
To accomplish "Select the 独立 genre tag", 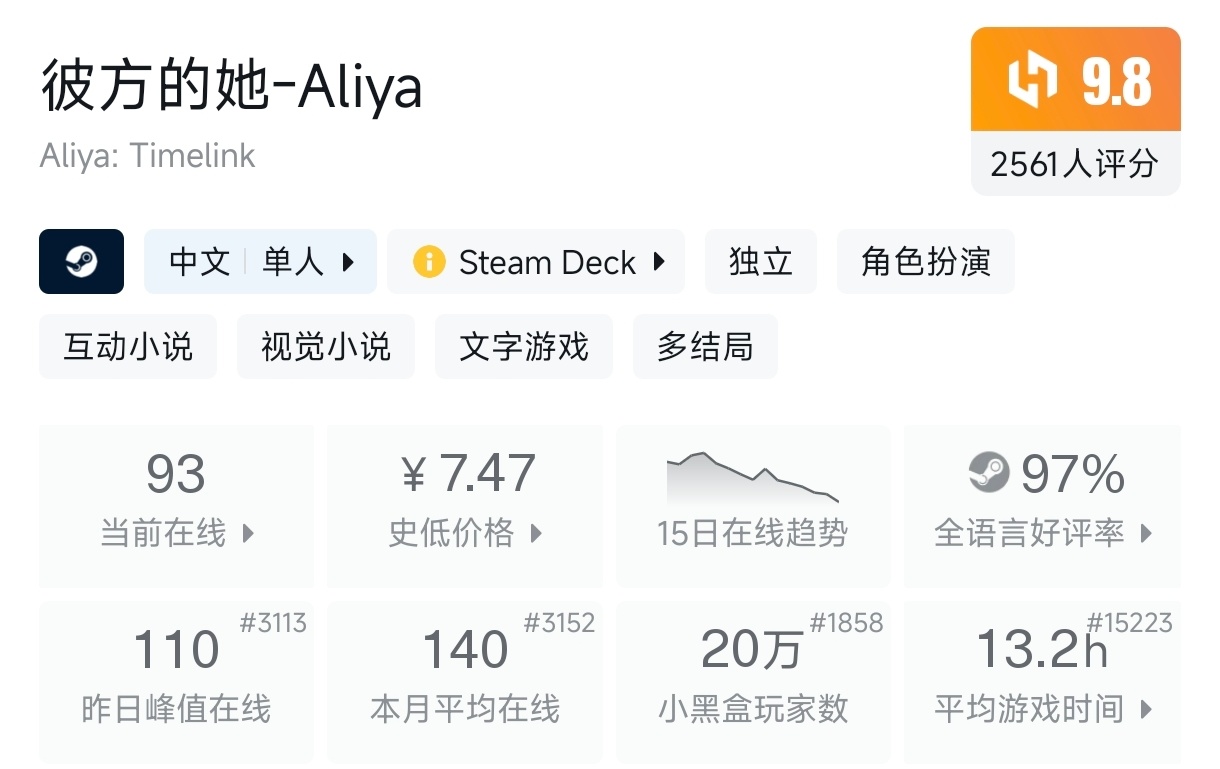I will 760,262.
